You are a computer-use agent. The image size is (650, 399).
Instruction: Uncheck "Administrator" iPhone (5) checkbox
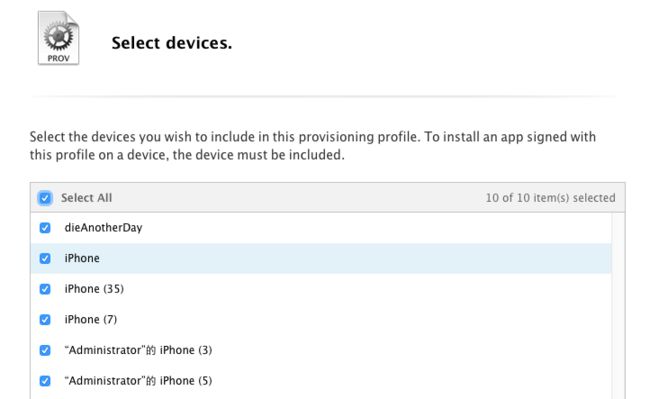[x=45, y=381]
